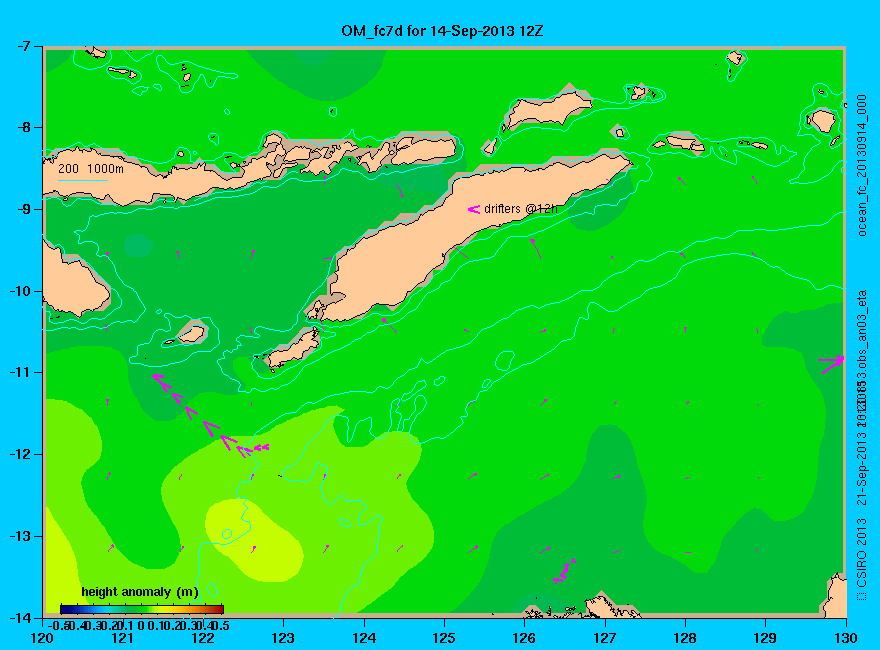The image size is (880, 650).
Task: Click the 'height anomaly (m)' label
Action: [140, 592]
